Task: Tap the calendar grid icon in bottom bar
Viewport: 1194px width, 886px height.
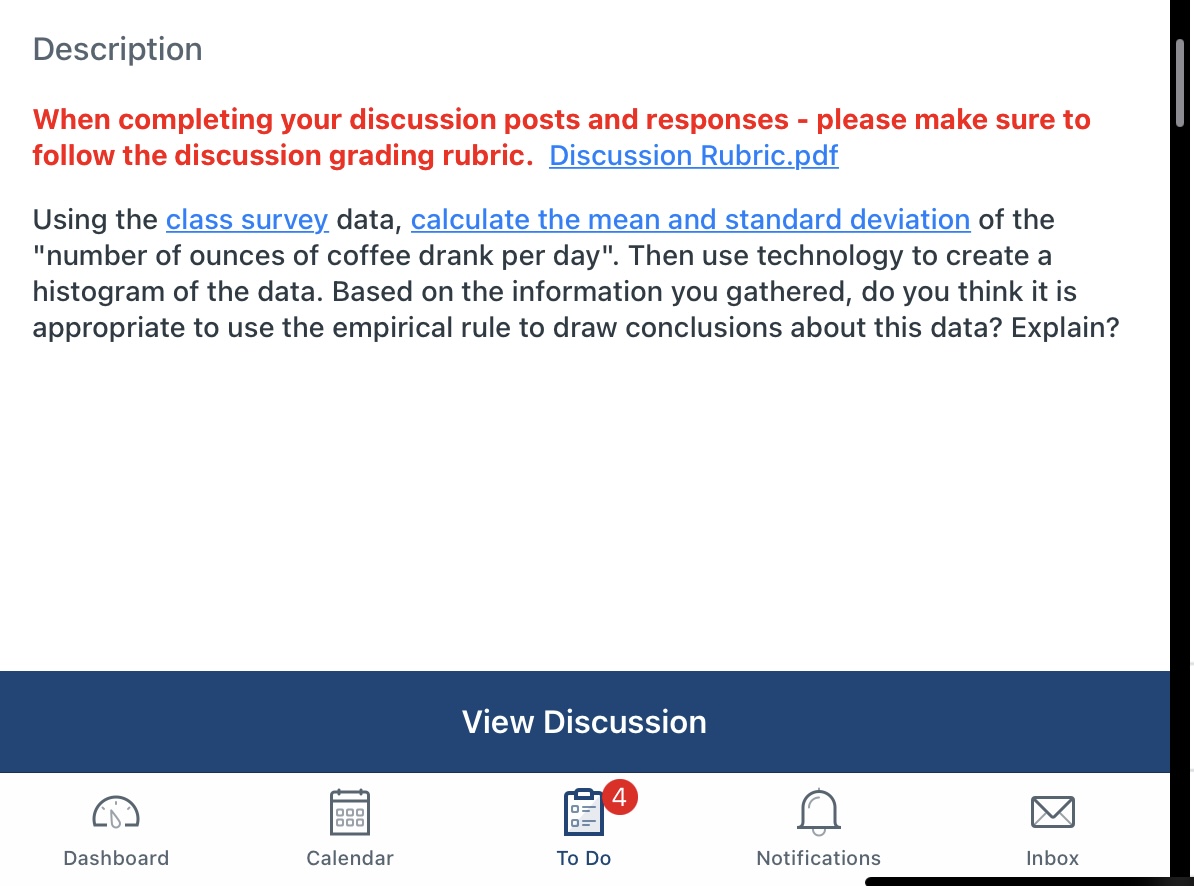Action: click(349, 811)
